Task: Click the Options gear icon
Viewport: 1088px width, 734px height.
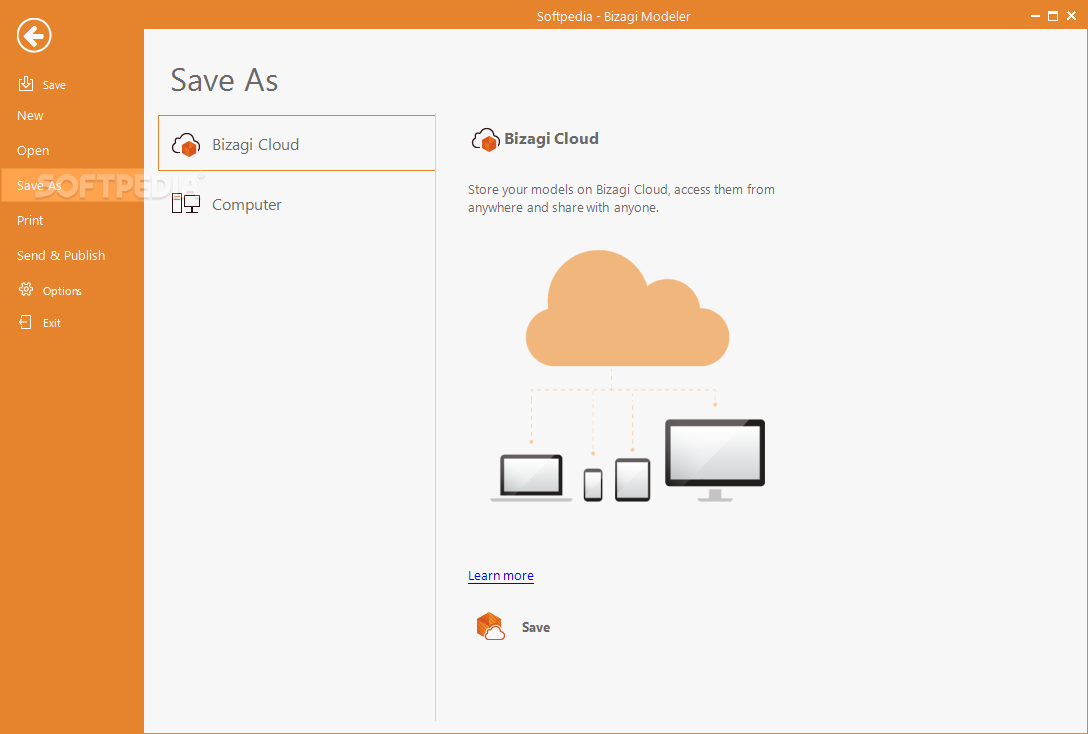Action: click(26, 289)
